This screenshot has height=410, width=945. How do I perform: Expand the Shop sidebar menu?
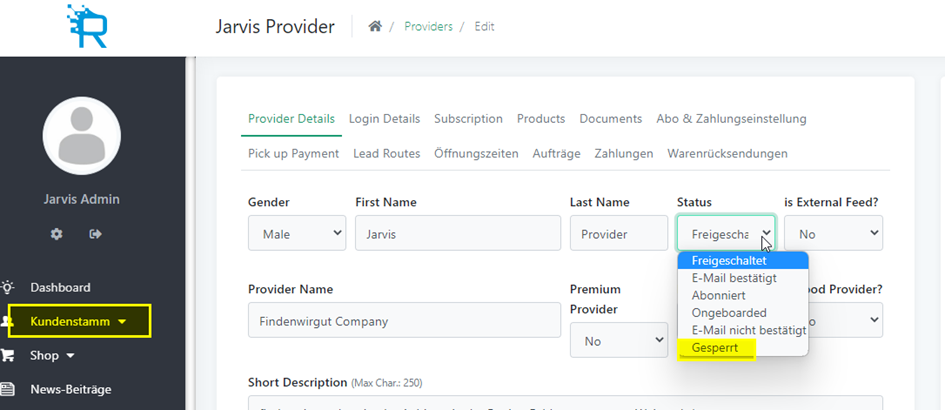tap(52, 356)
